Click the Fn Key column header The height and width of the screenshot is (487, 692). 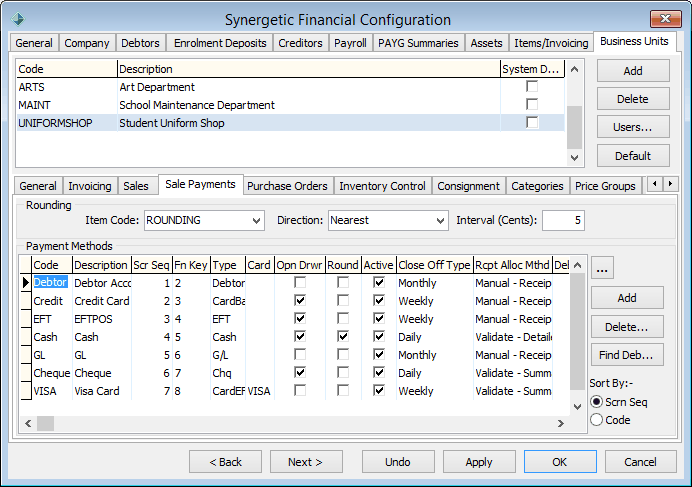click(x=191, y=265)
